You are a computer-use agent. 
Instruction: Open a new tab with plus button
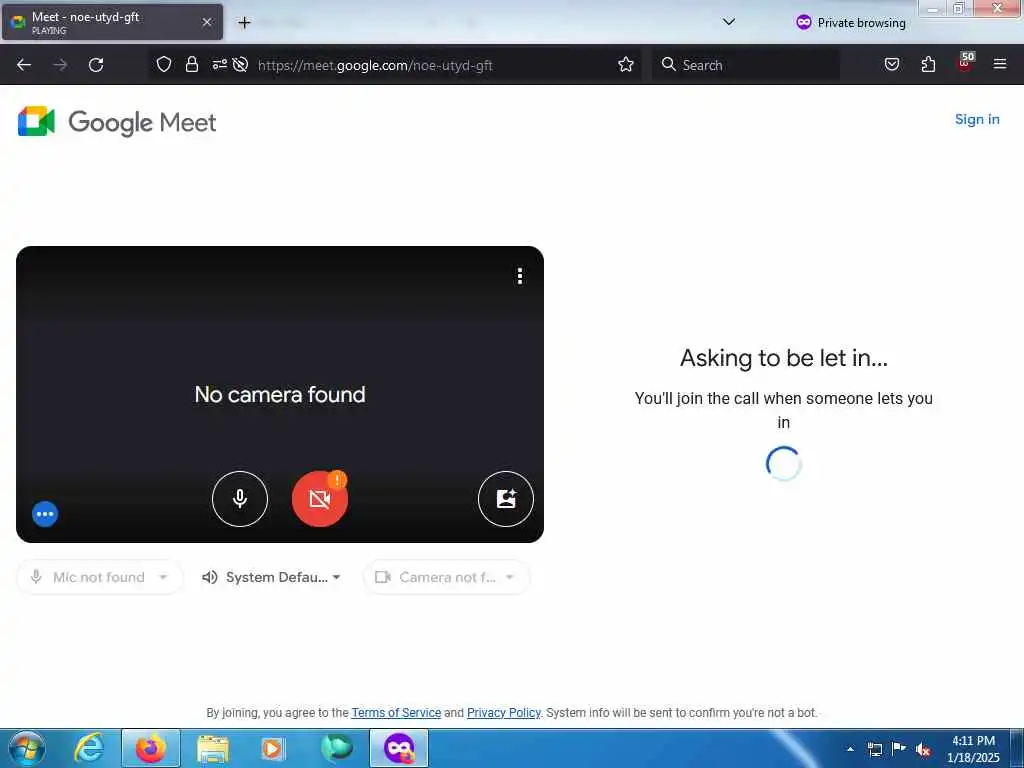(x=244, y=23)
